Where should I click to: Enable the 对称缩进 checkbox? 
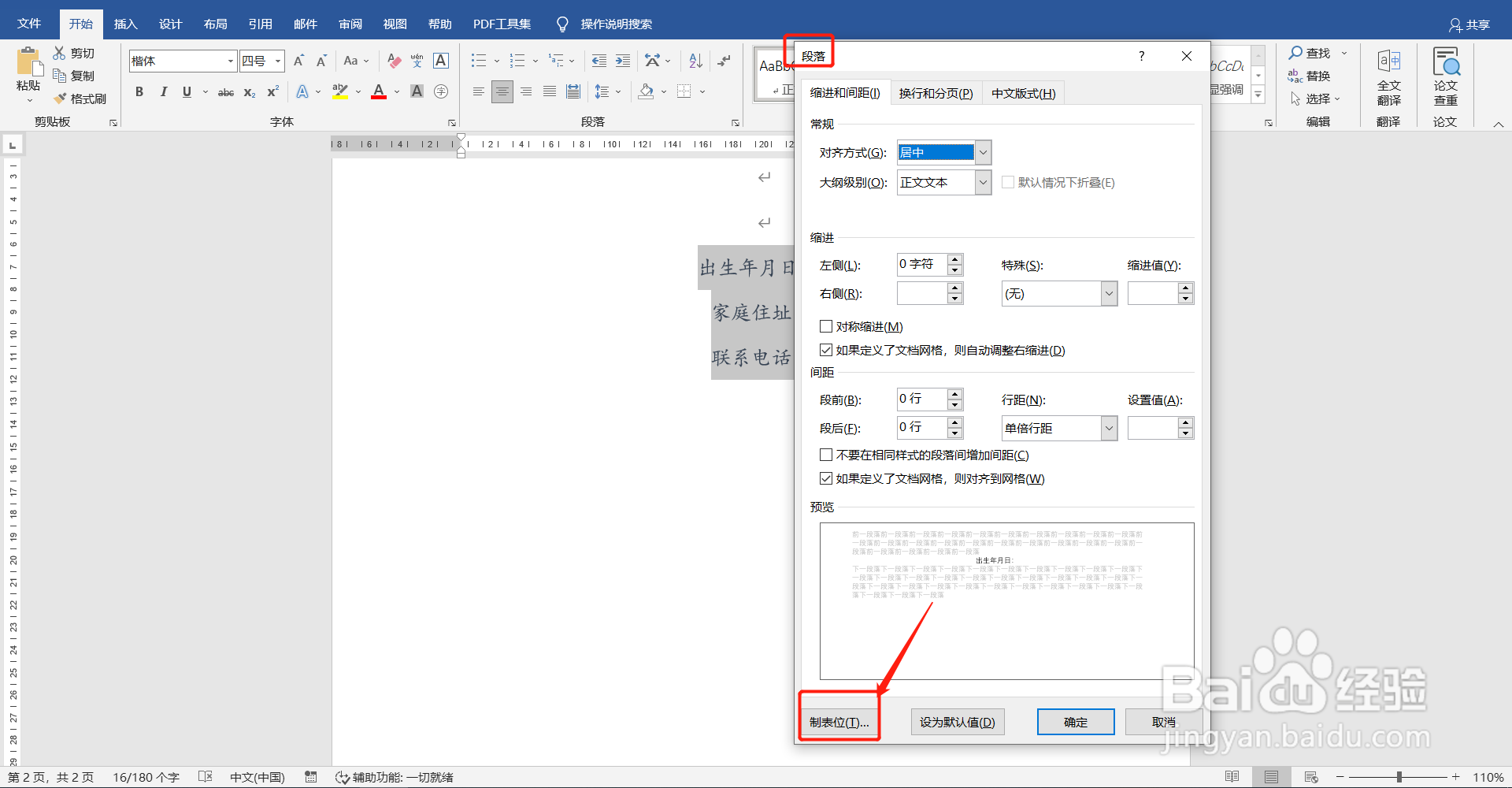click(x=826, y=325)
